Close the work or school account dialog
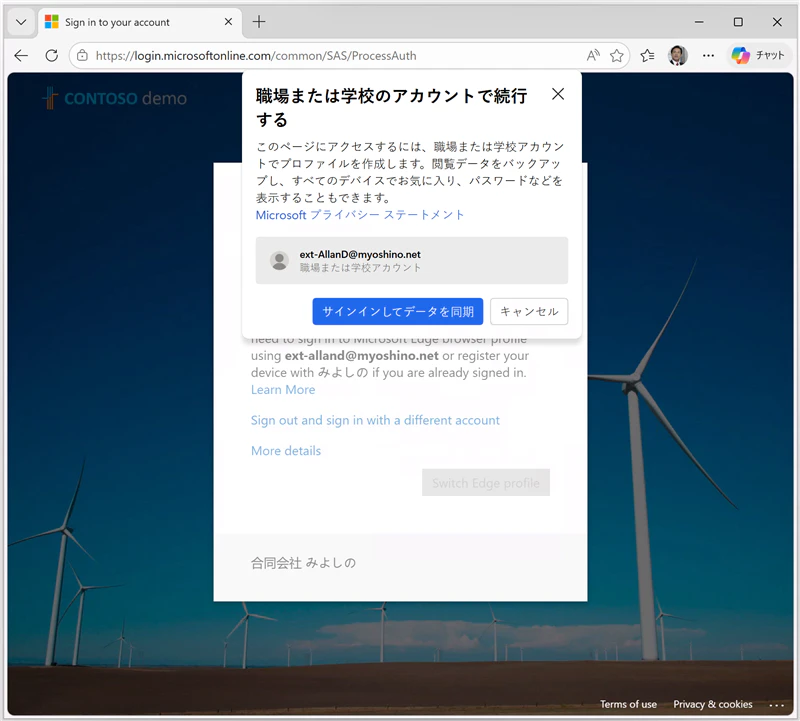The width and height of the screenshot is (800, 721). tap(558, 94)
